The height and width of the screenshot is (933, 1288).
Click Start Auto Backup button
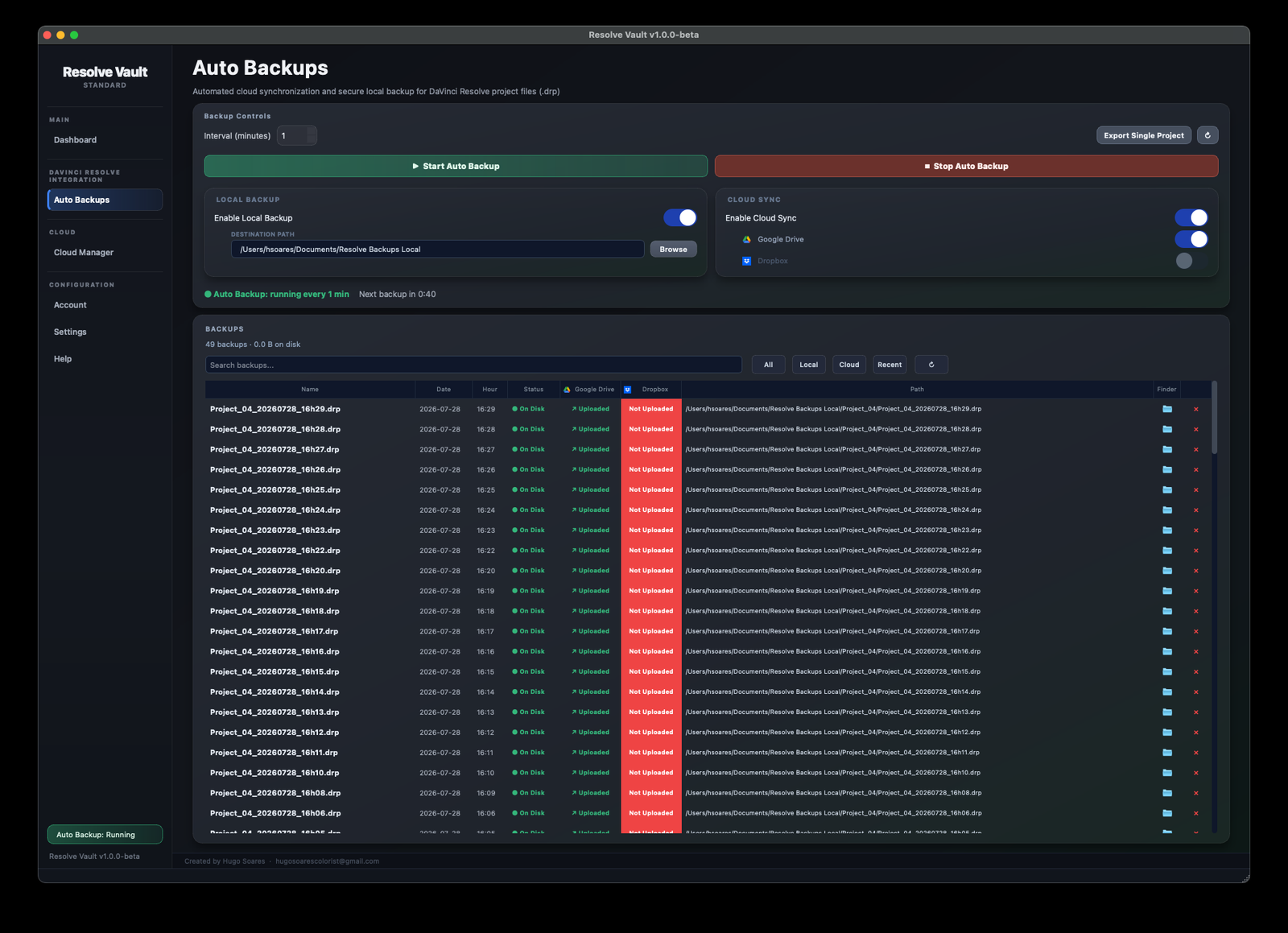456,166
